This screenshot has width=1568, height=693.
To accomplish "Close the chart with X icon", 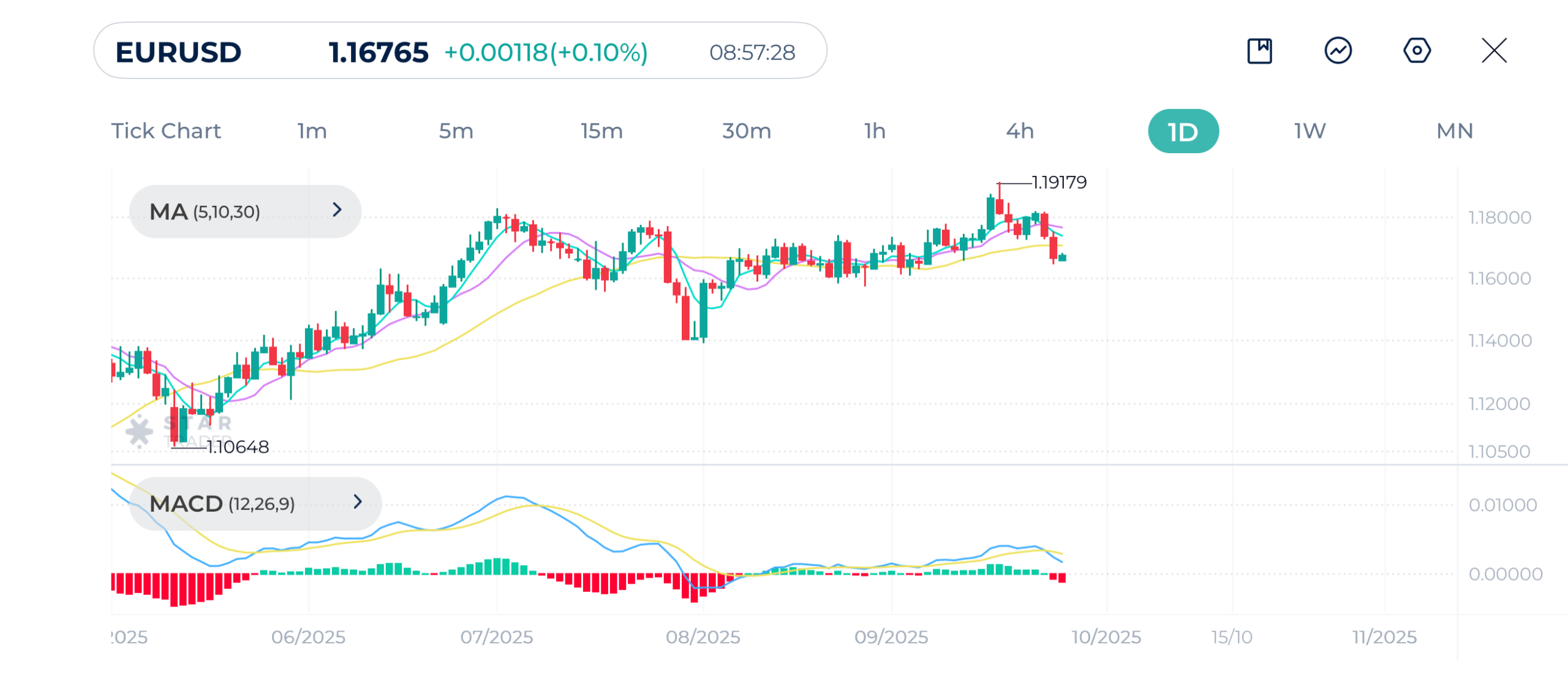I will click(x=1494, y=51).
